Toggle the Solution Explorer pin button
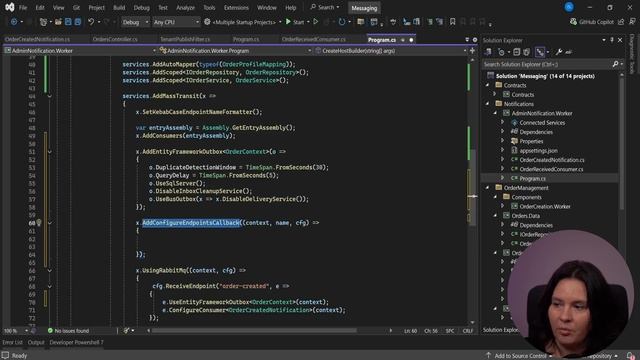 (x=612, y=40)
